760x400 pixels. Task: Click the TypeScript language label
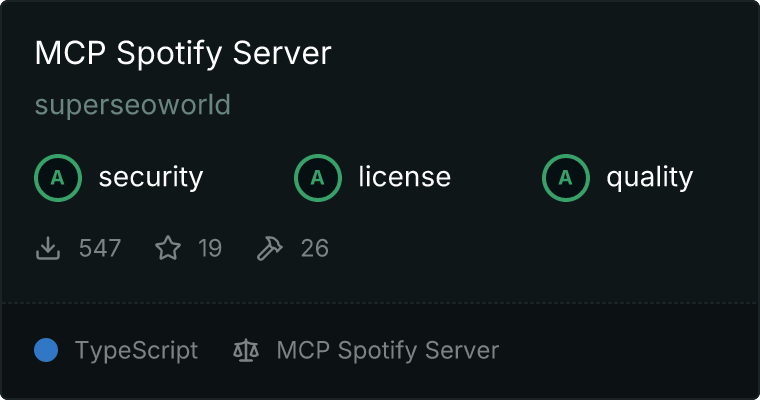coord(136,350)
